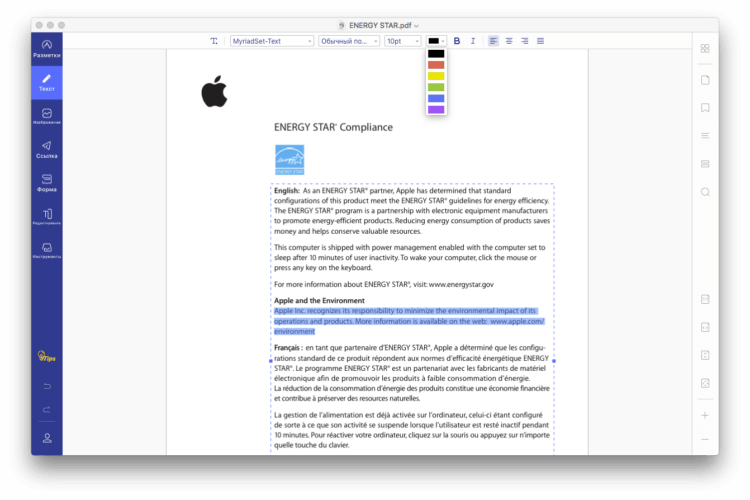This screenshot has height=500, width=750.
Task: Toggle italic formatting
Action: pos(473,41)
